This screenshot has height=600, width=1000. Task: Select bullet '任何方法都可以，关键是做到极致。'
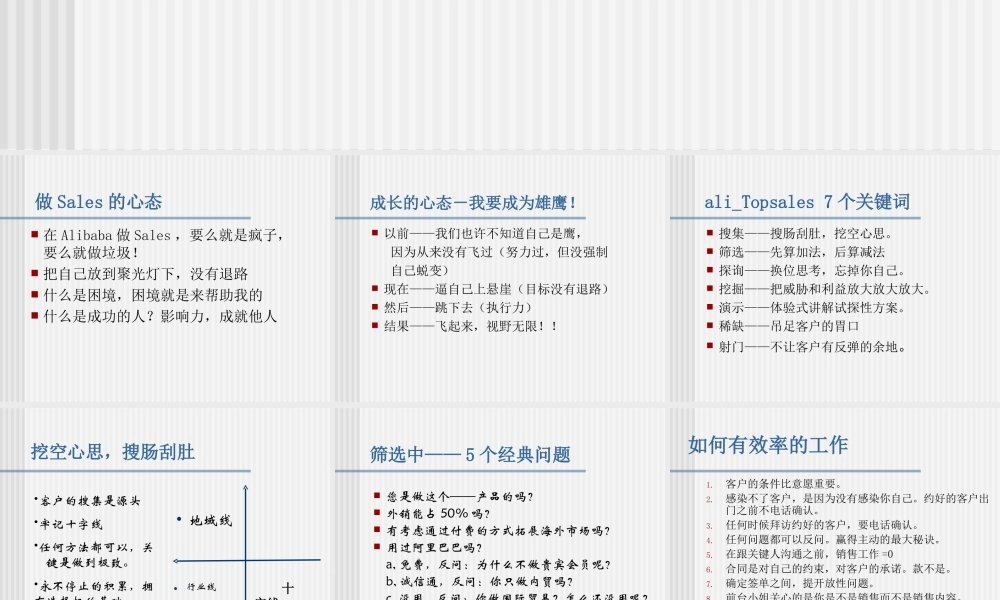(x=94, y=555)
